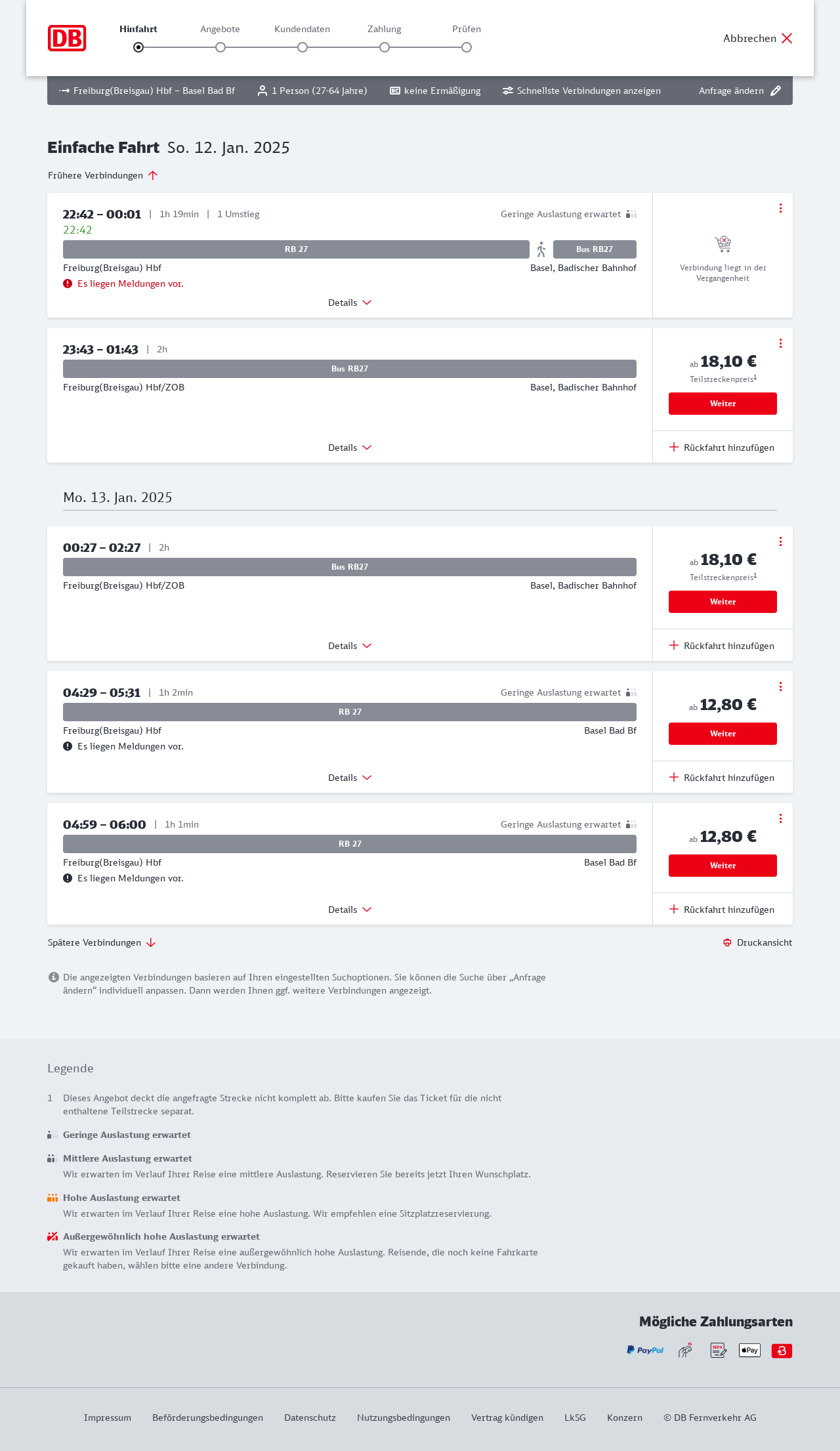Click Kundendaten step label
The height and width of the screenshot is (1451, 840).
click(302, 29)
